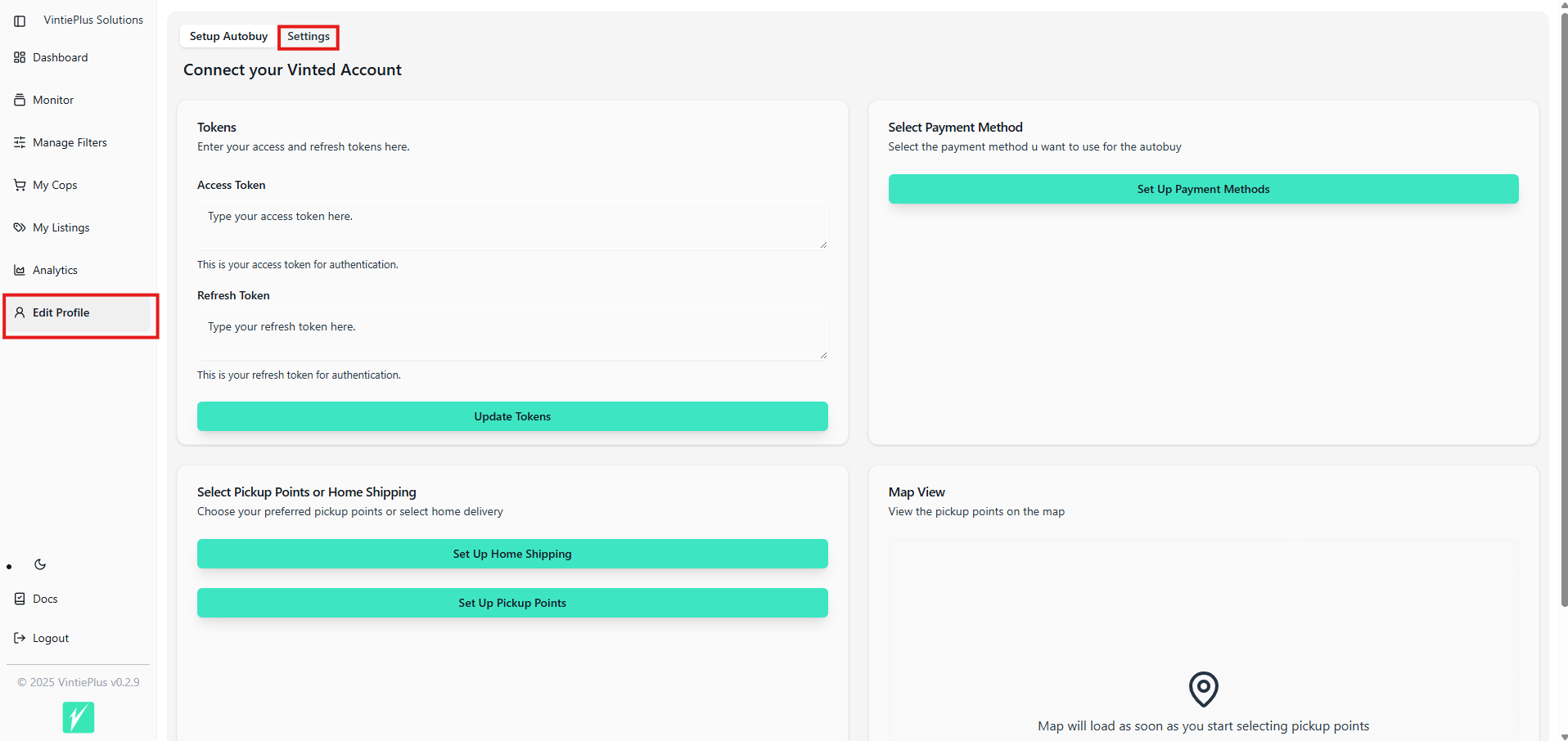Click the Analytics chart icon

[x=20, y=270]
